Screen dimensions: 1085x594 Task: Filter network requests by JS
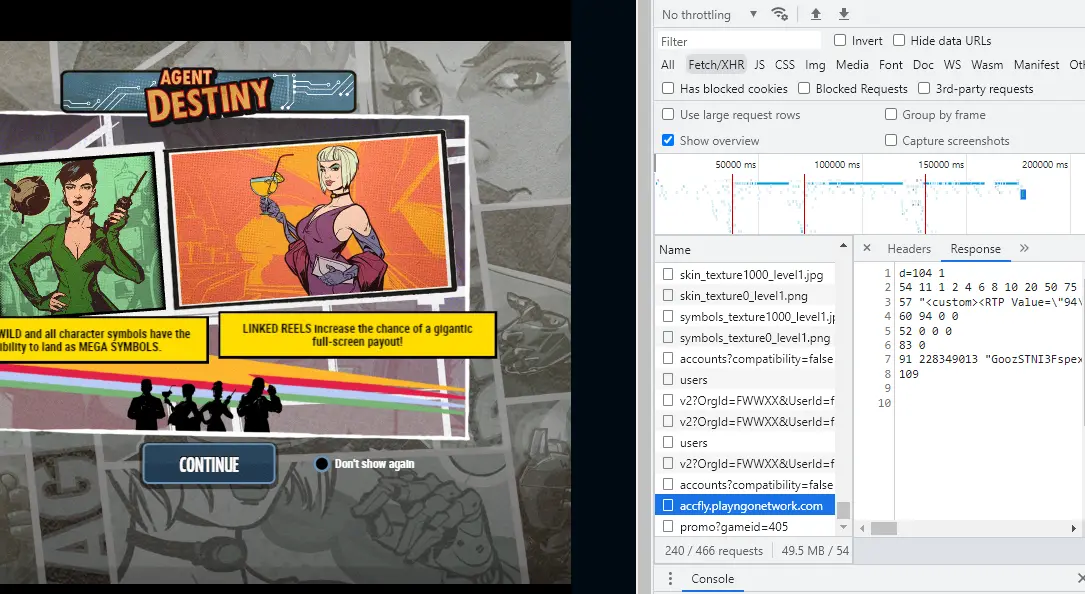759,64
